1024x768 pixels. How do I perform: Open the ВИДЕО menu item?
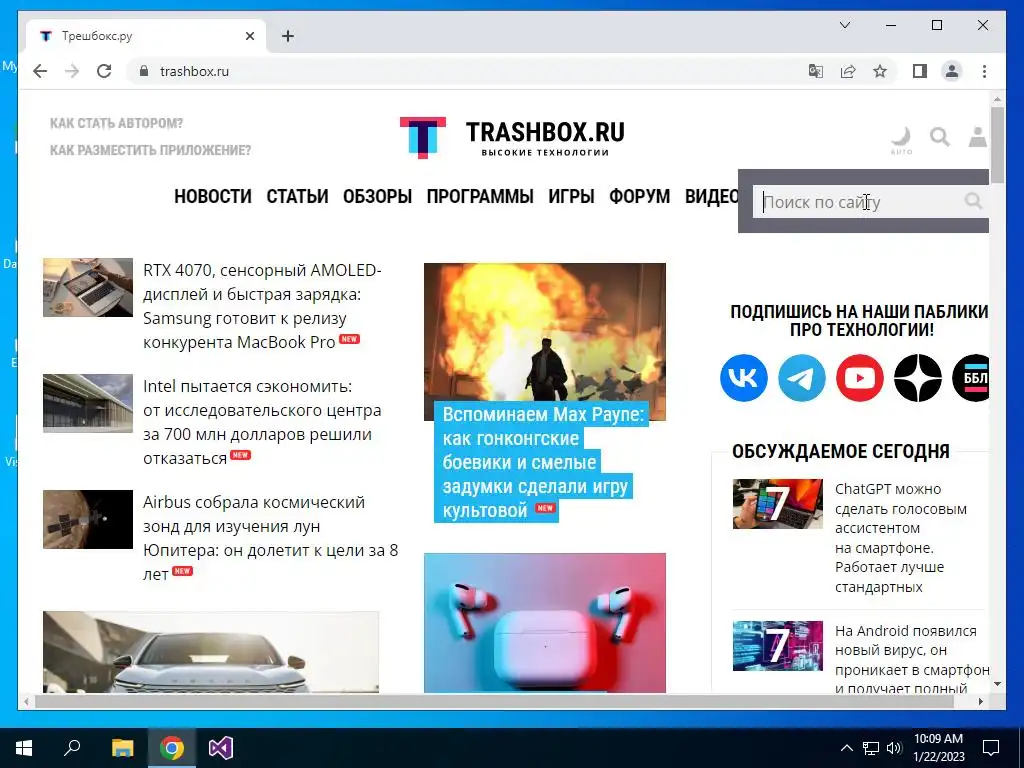(x=711, y=196)
